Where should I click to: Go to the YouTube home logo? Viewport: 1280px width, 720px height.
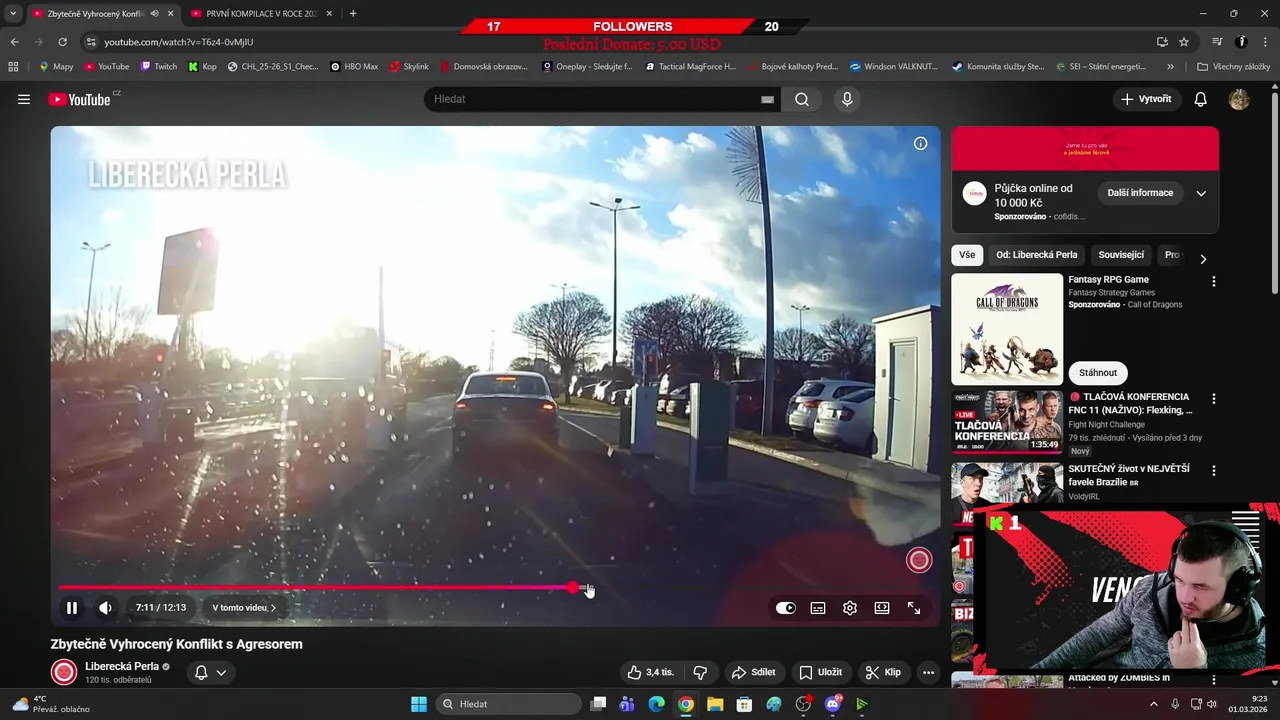80,99
